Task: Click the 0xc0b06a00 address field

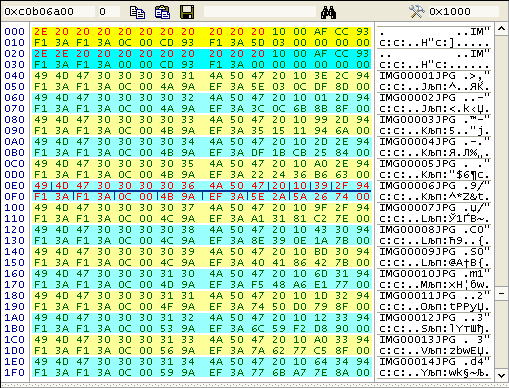Action: [x=49, y=12]
